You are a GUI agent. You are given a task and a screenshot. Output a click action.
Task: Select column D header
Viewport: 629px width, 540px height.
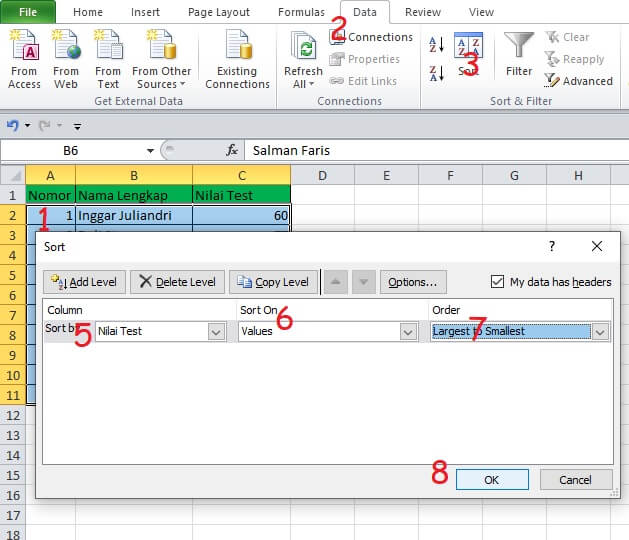click(323, 175)
